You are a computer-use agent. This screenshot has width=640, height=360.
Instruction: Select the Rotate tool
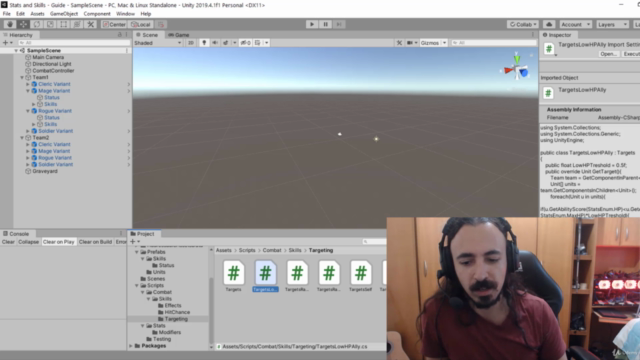(x=37, y=24)
